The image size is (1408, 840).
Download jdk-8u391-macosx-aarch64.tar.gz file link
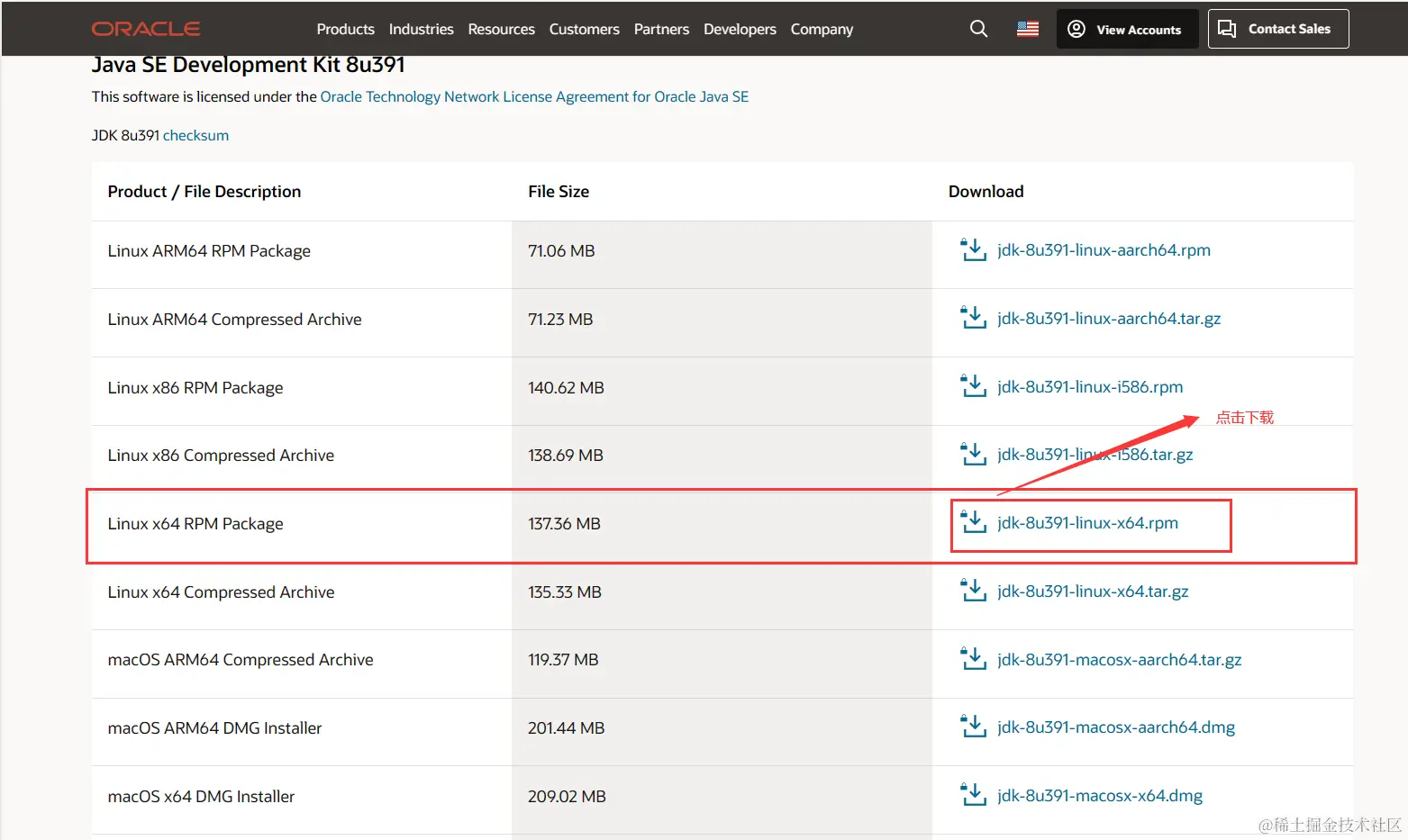(x=1119, y=660)
